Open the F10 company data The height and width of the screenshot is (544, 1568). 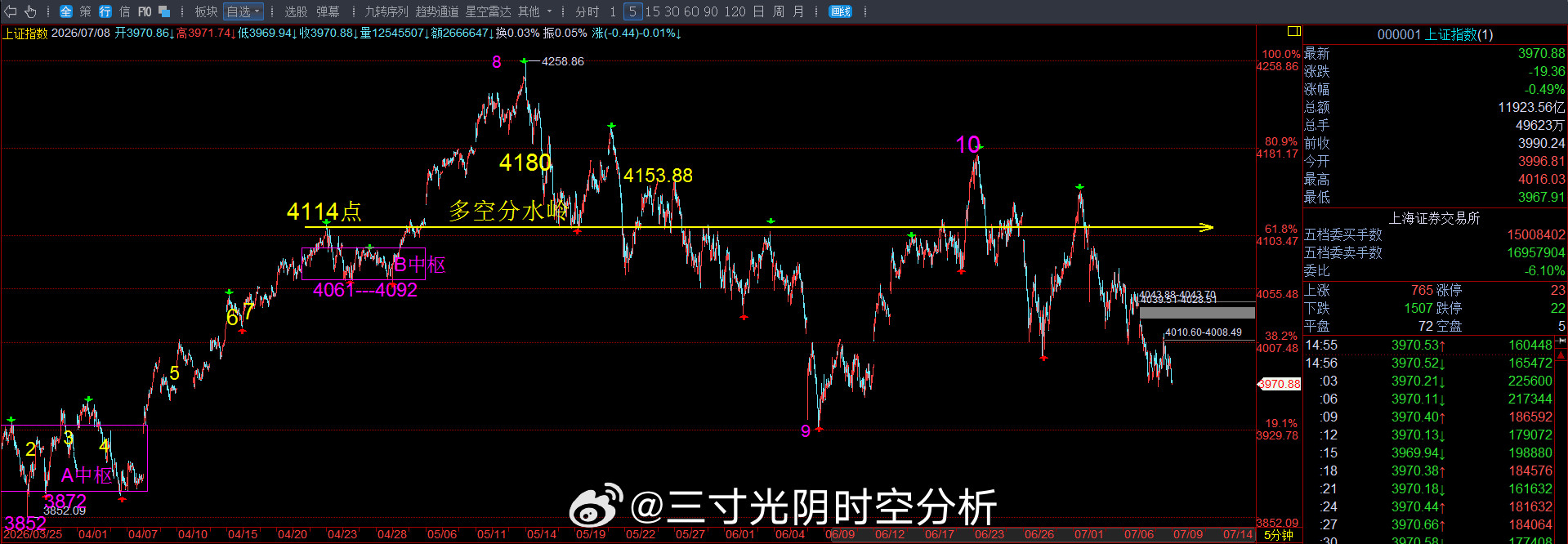pyautogui.click(x=145, y=11)
